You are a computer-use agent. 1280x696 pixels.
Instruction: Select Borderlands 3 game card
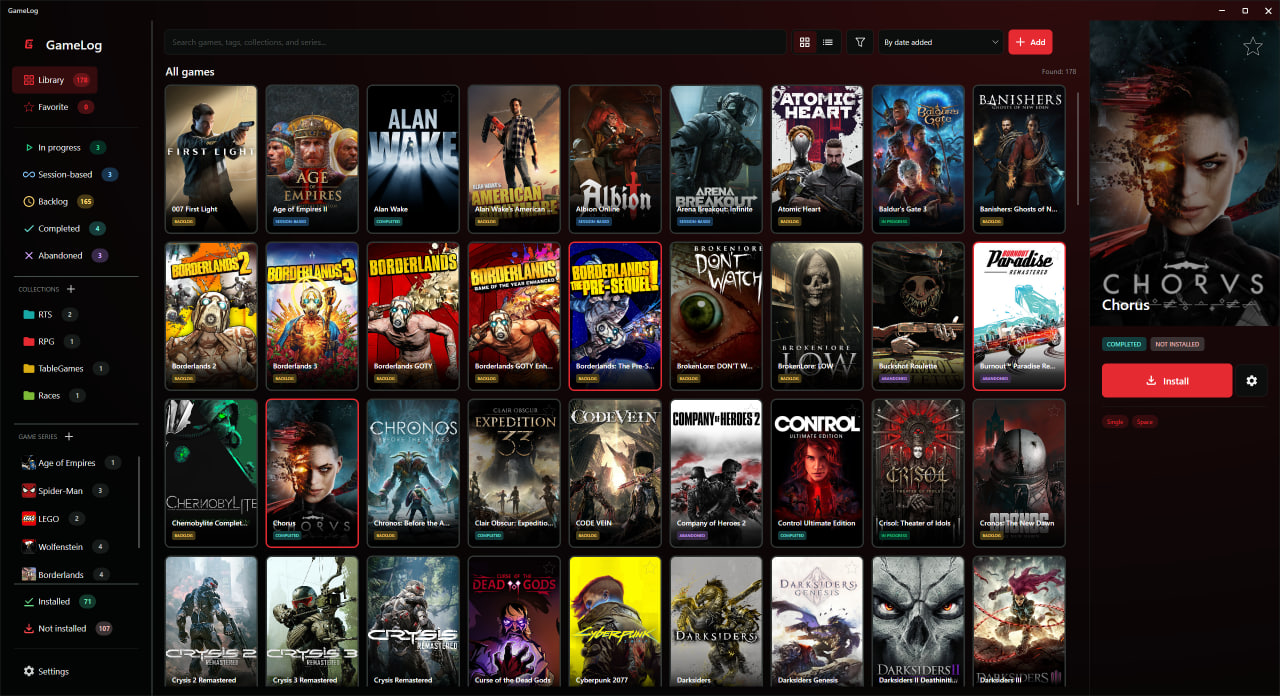click(312, 316)
